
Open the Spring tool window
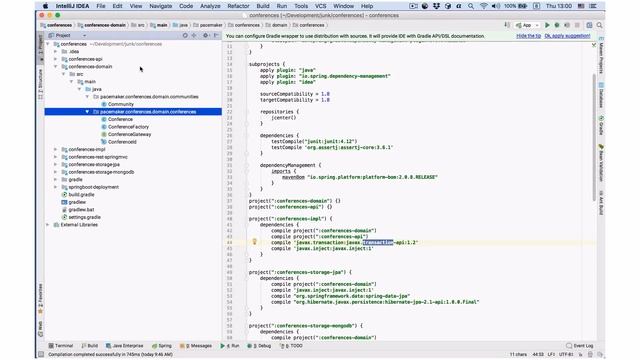tap(162, 346)
